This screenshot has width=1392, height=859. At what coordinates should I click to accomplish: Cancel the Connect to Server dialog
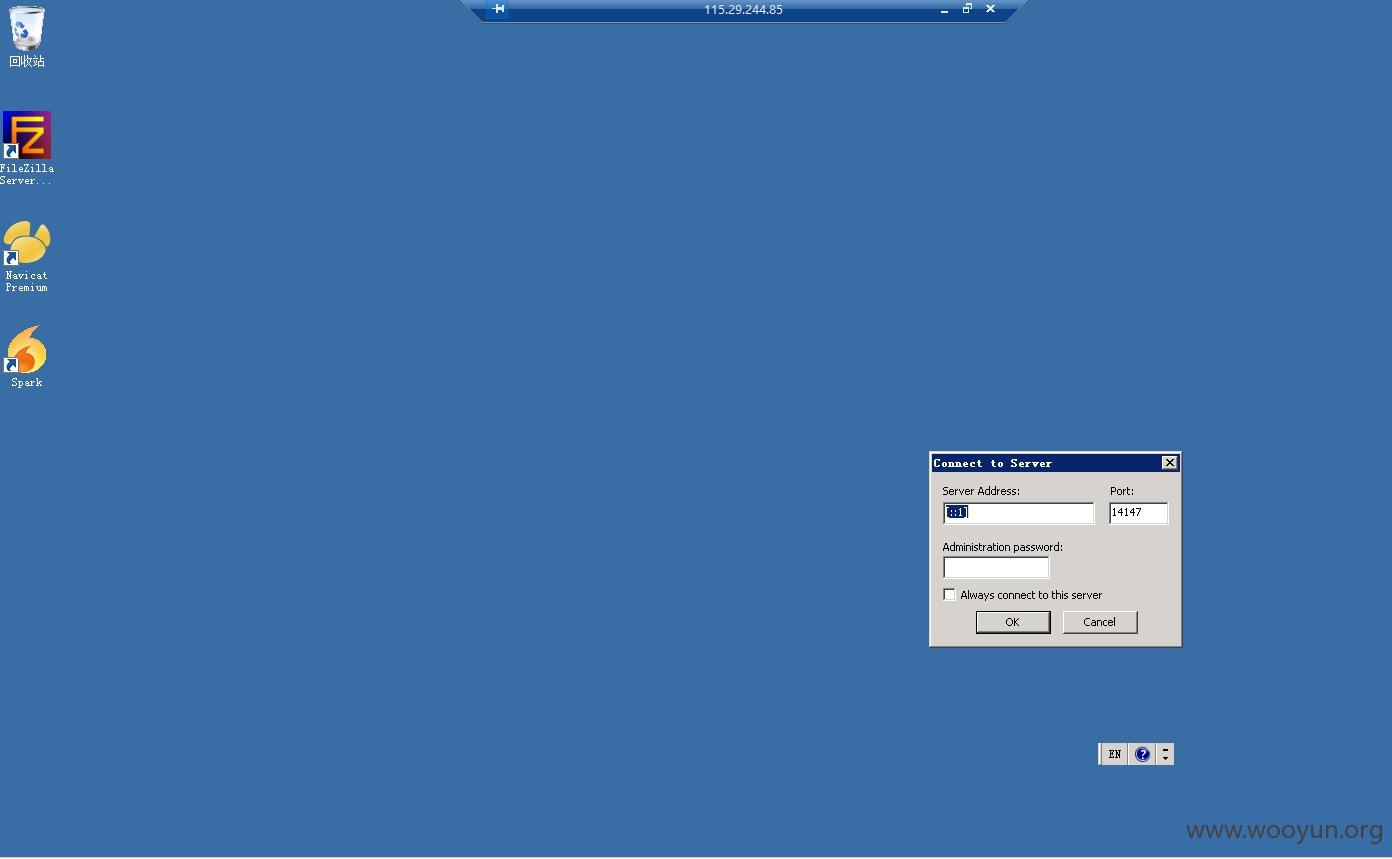coord(1100,622)
